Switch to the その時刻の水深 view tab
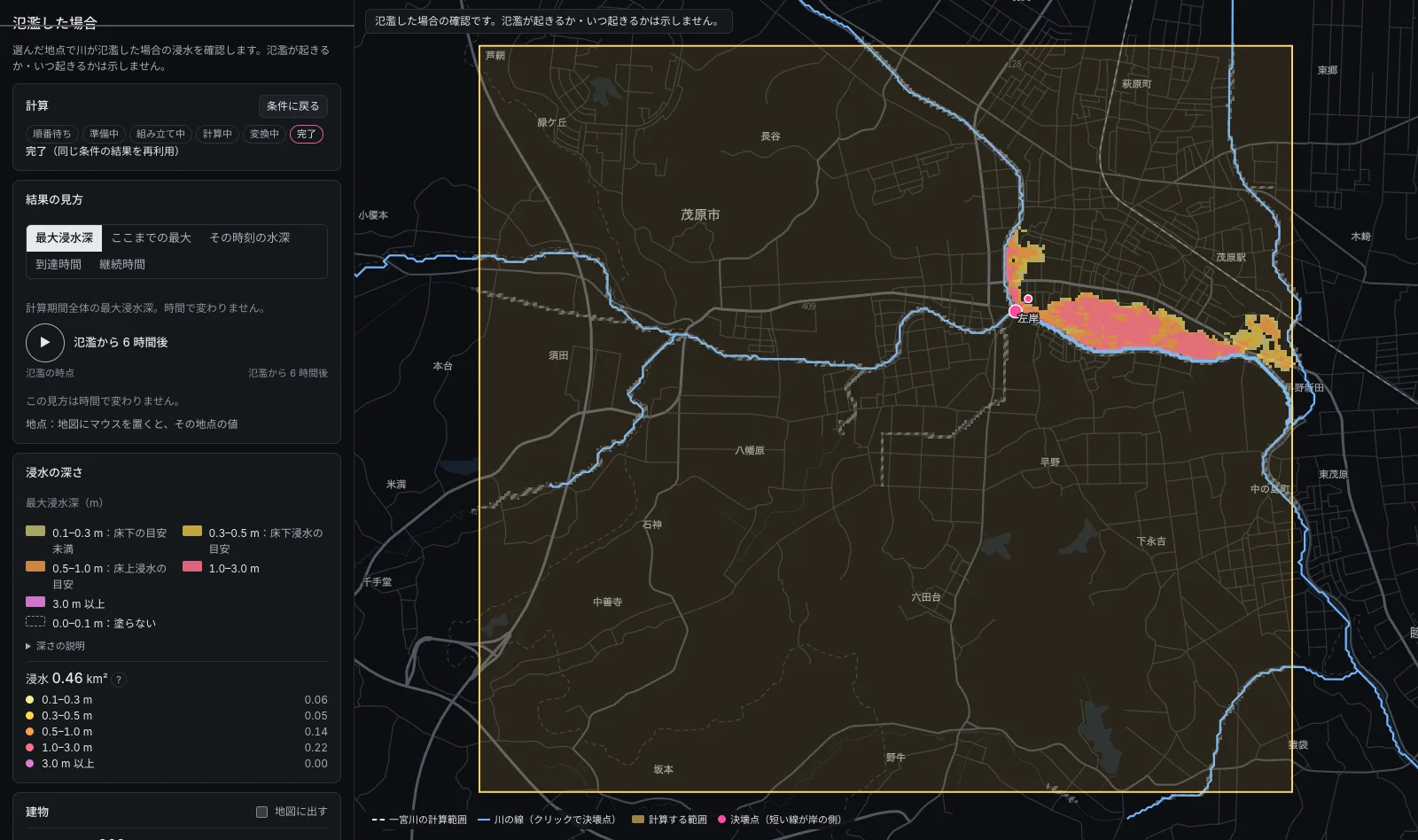Viewport: 1418px width, 840px height. 250,237
